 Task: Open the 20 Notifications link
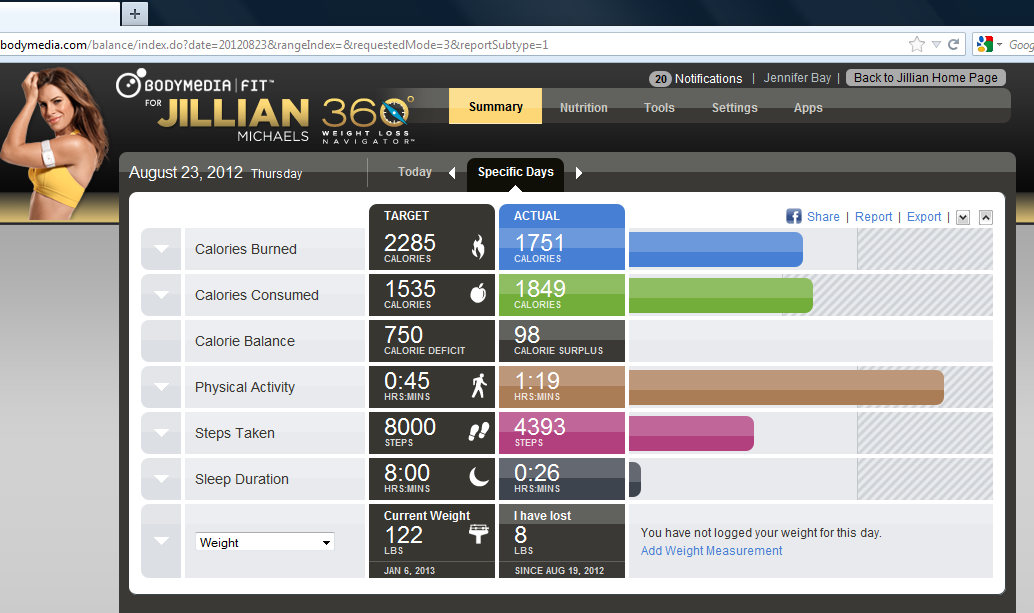point(696,78)
